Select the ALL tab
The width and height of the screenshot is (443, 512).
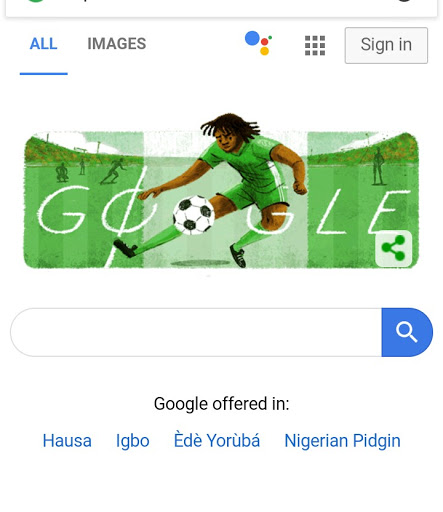pyautogui.click(x=44, y=44)
